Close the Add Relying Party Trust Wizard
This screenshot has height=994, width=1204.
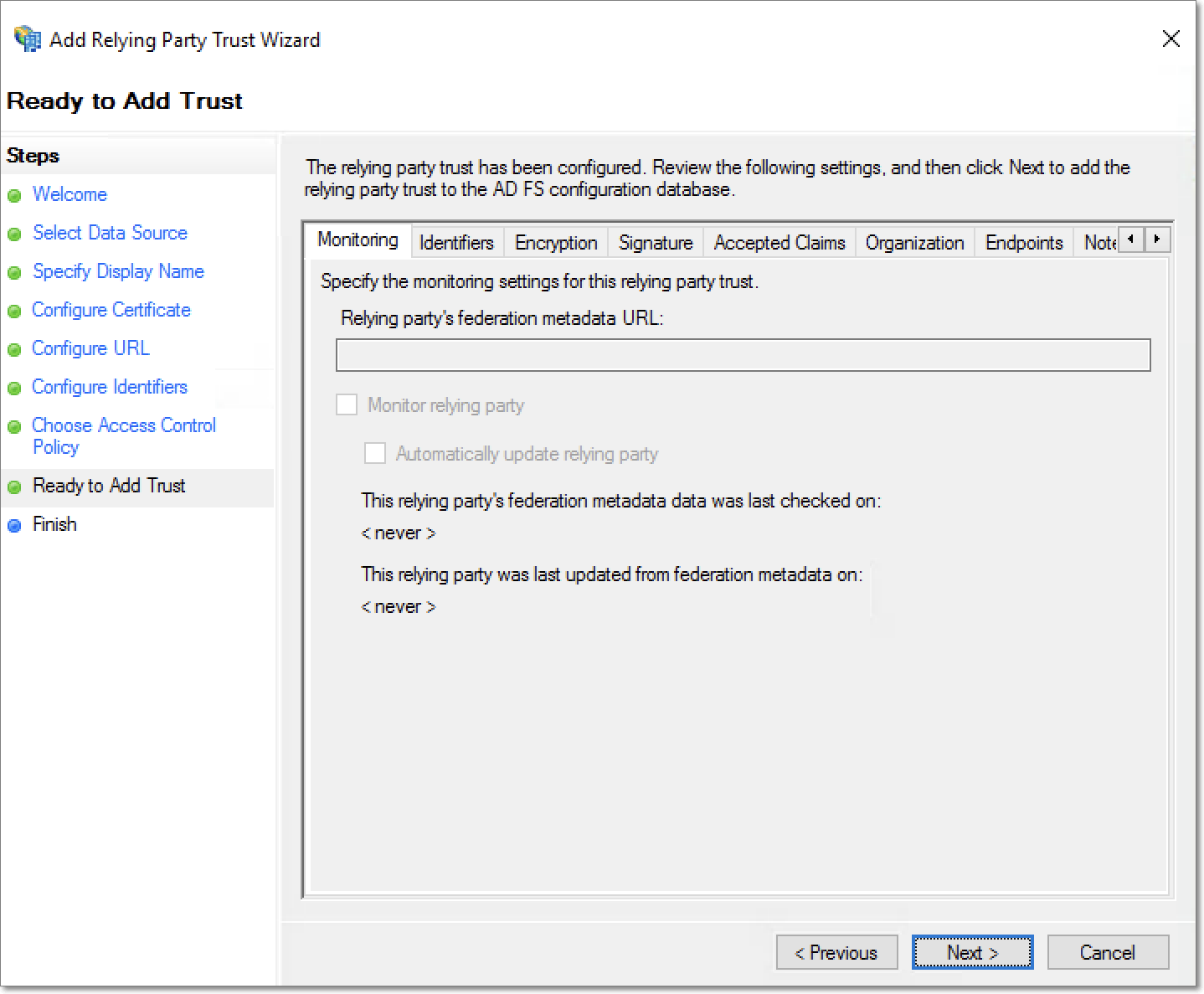1171,39
